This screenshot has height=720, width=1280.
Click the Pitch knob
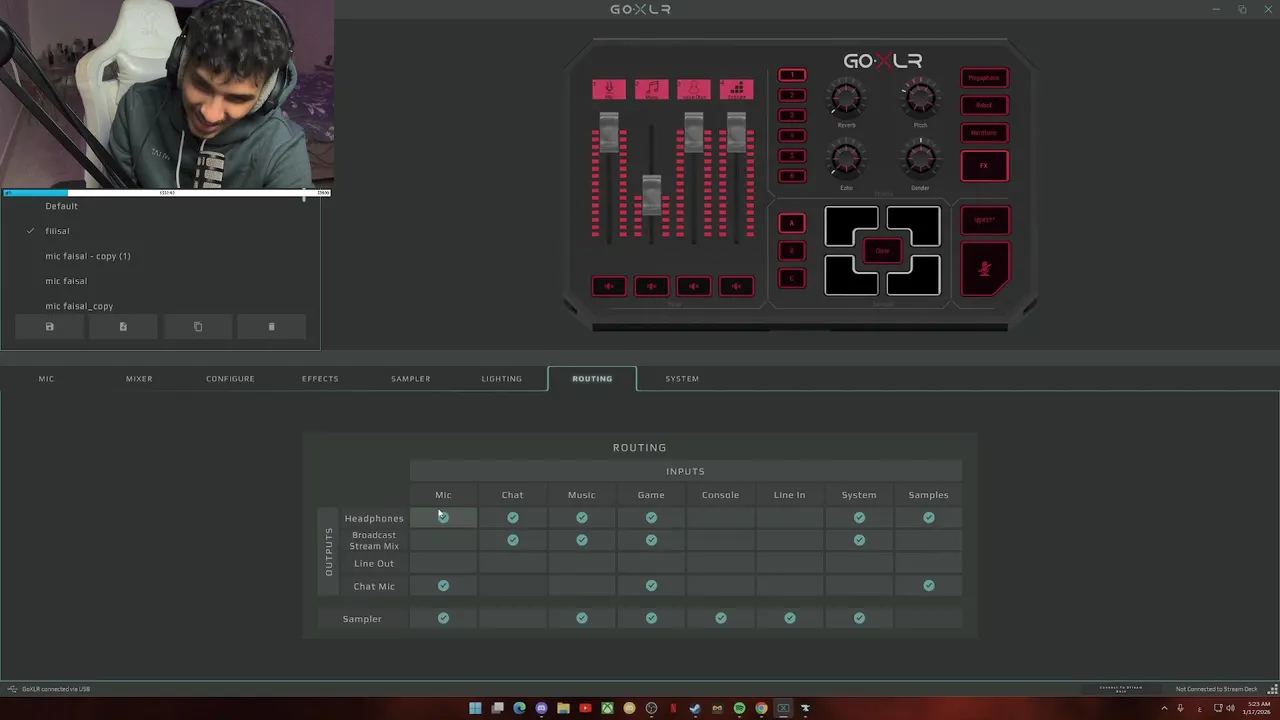(920, 98)
